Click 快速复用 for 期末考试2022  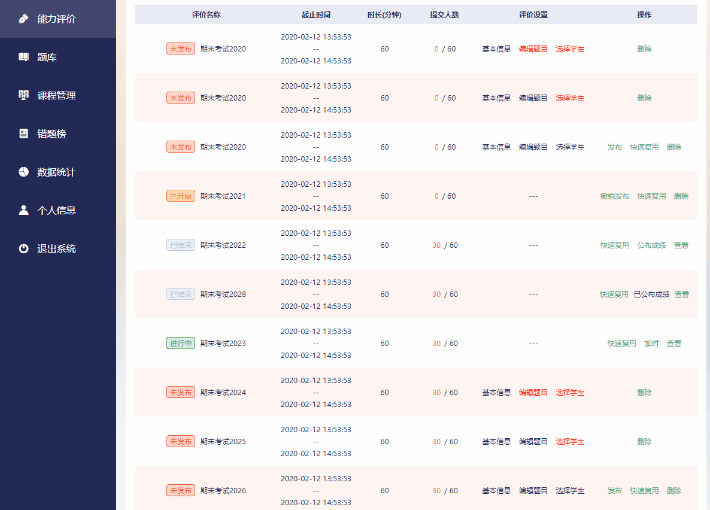tap(614, 245)
